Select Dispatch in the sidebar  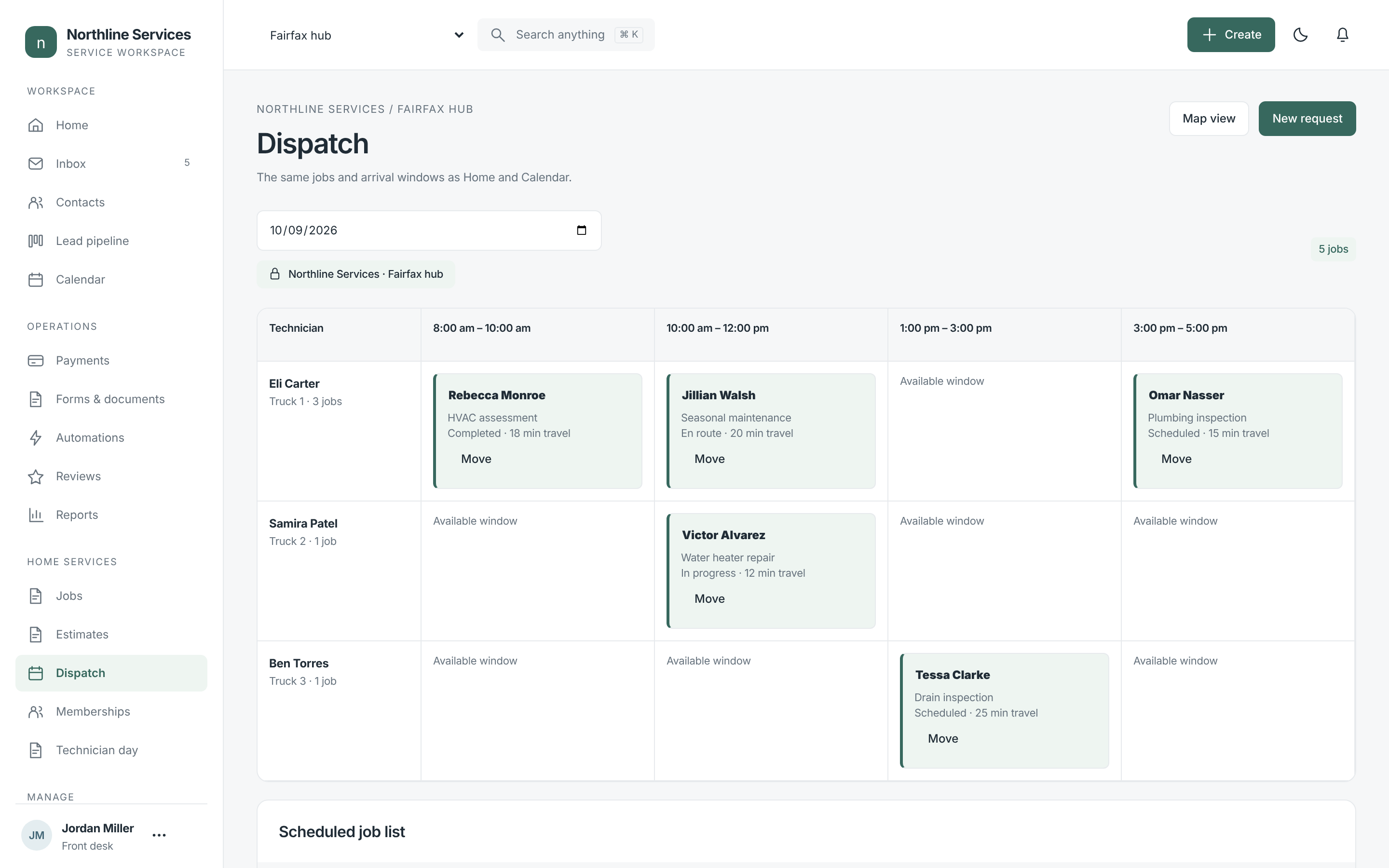(x=111, y=673)
